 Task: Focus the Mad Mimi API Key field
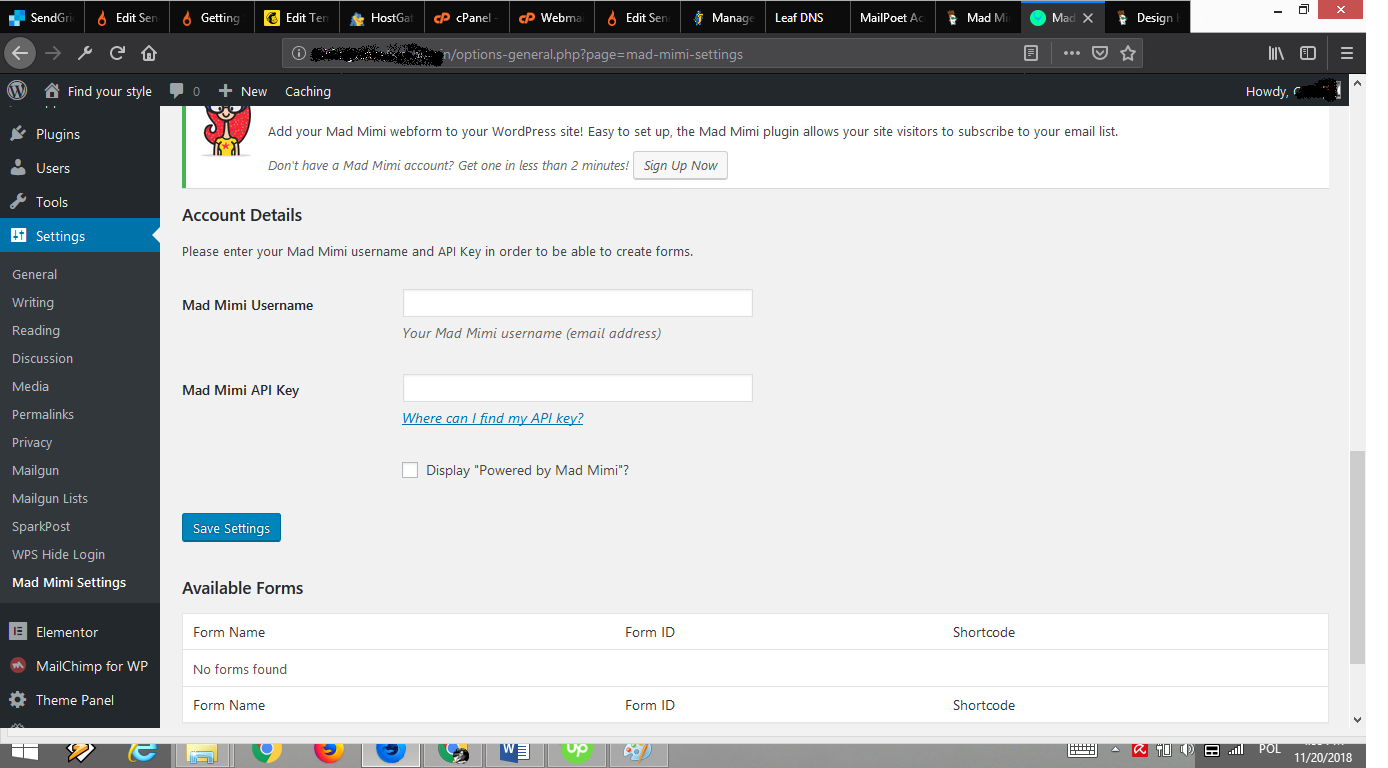point(577,388)
